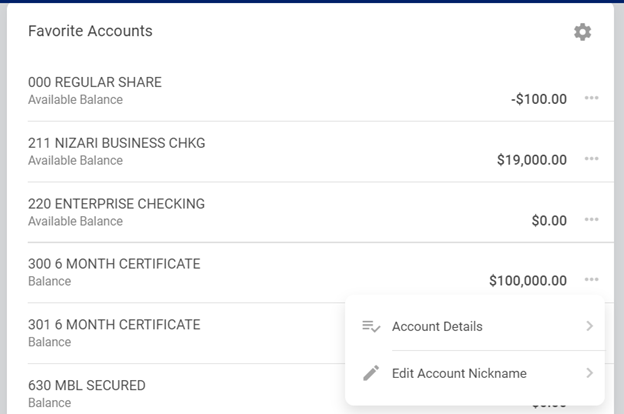Click the $100,000.00 certificate balance

528,281
